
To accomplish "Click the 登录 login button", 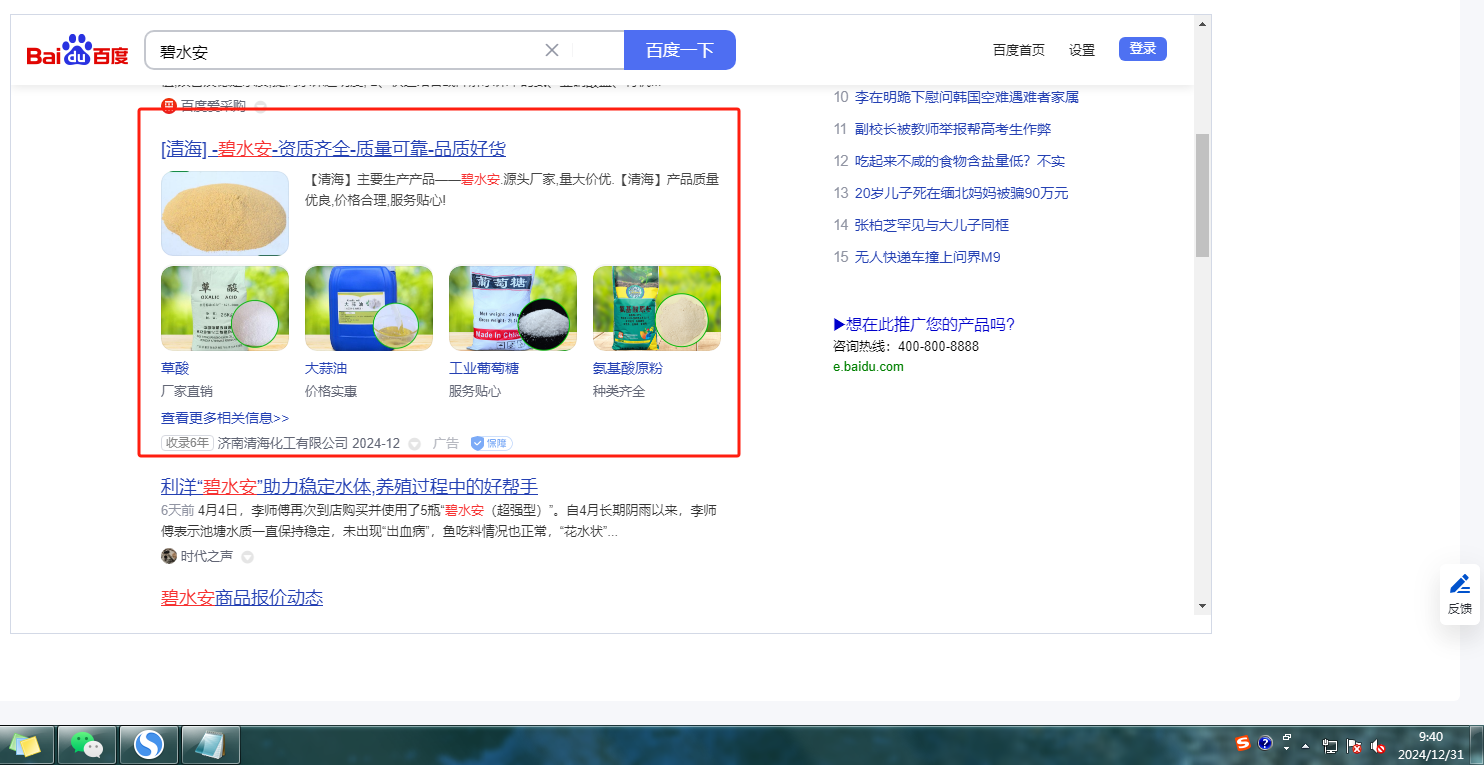I will [1143, 49].
